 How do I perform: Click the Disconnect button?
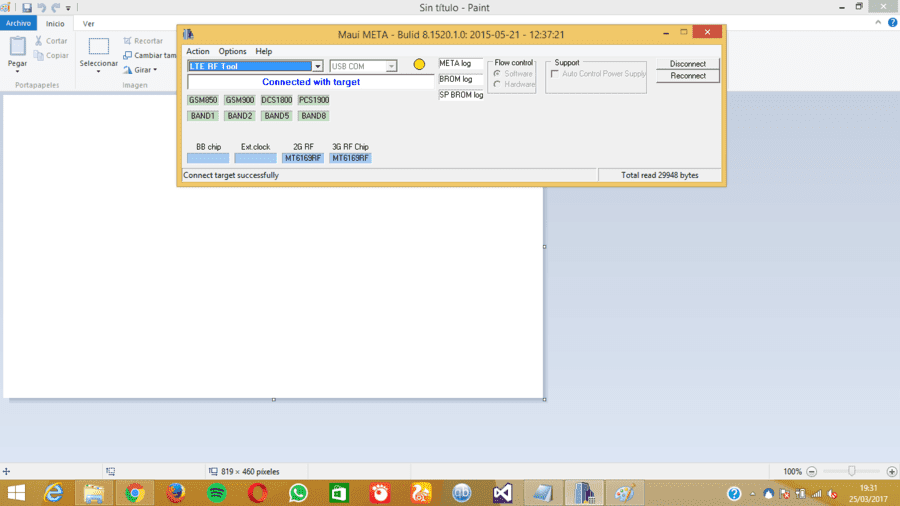688,64
